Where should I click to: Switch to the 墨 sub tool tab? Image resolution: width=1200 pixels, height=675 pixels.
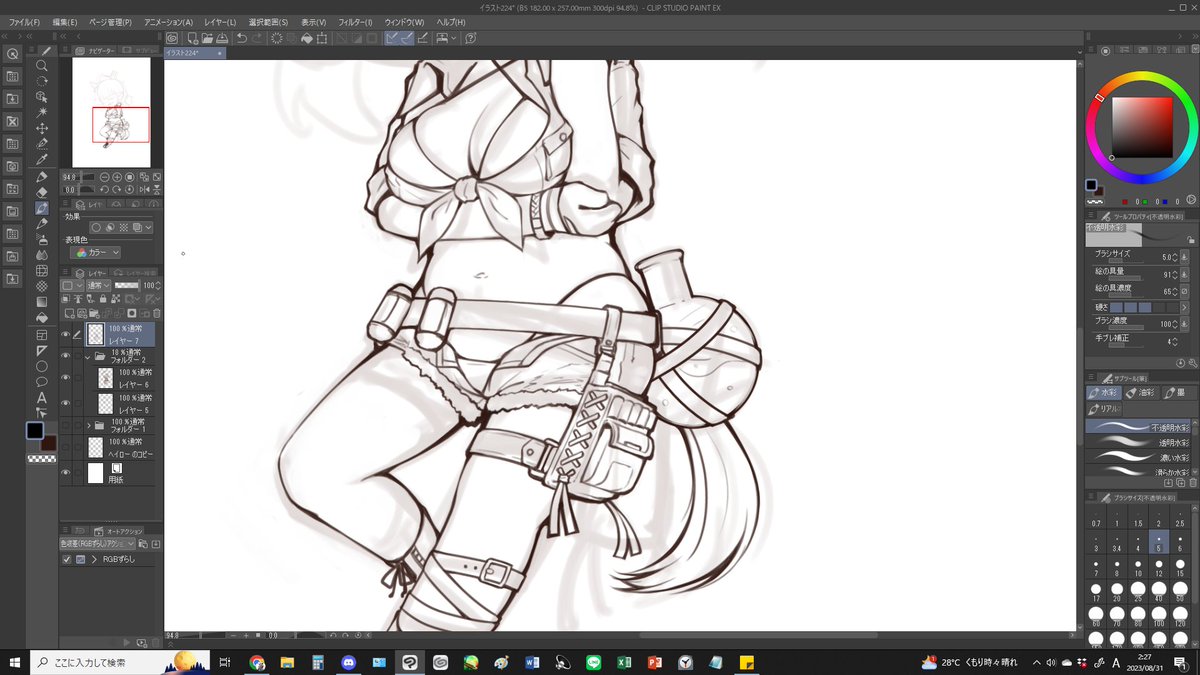[1179, 393]
